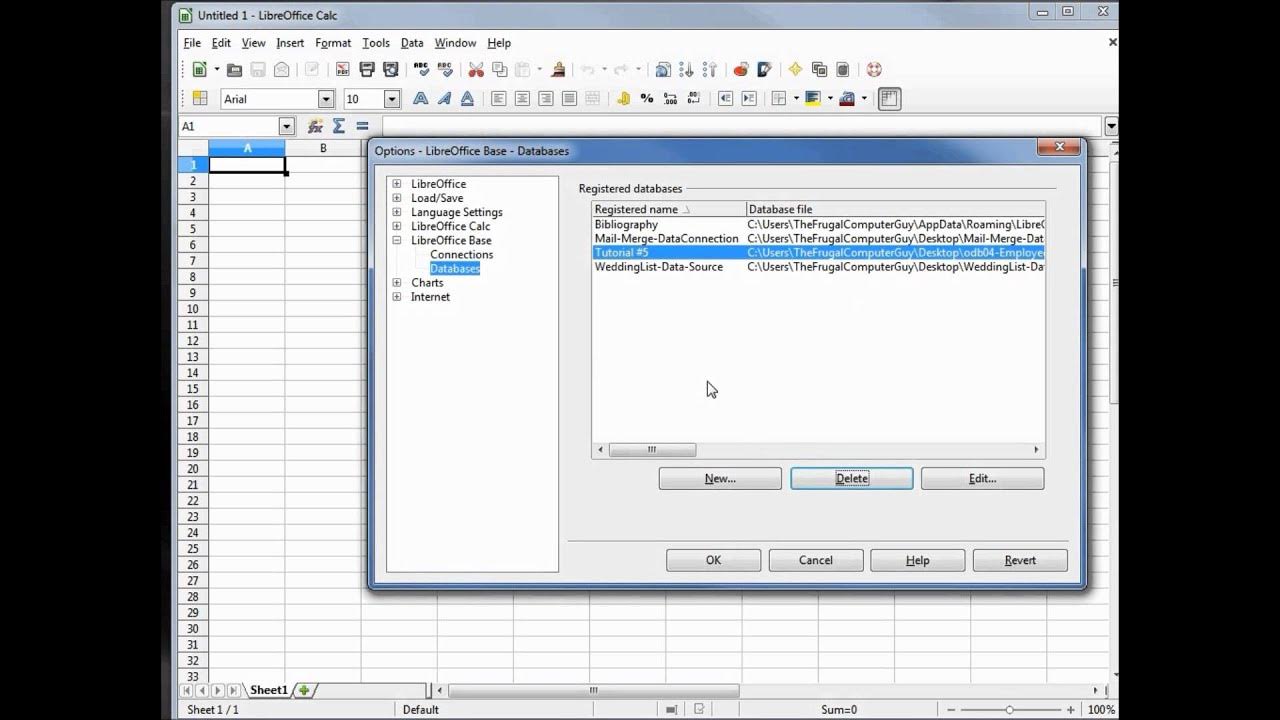Collapse the LibreOffice Base tree node

pyautogui.click(x=397, y=240)
